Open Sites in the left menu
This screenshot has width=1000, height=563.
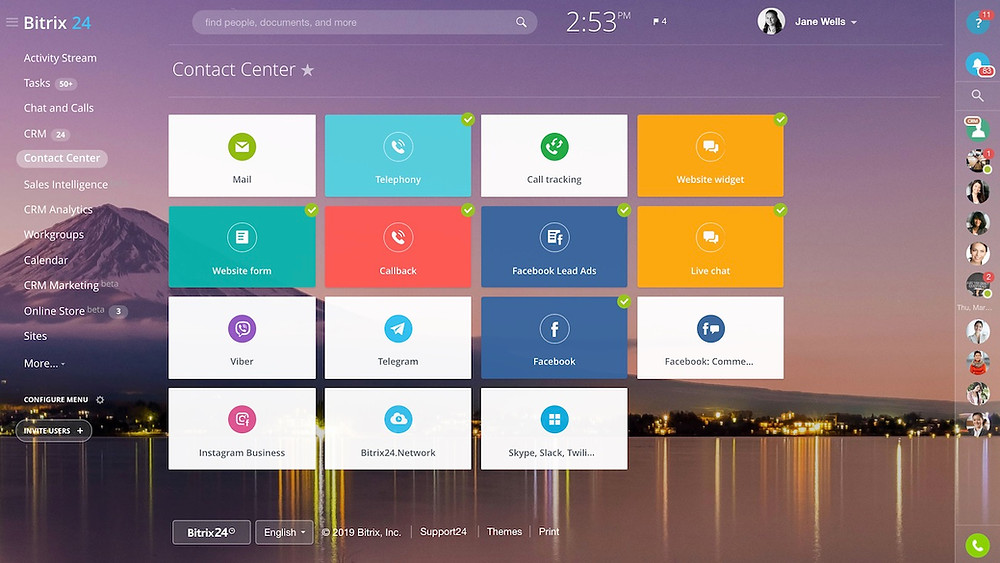coord(35,336)
